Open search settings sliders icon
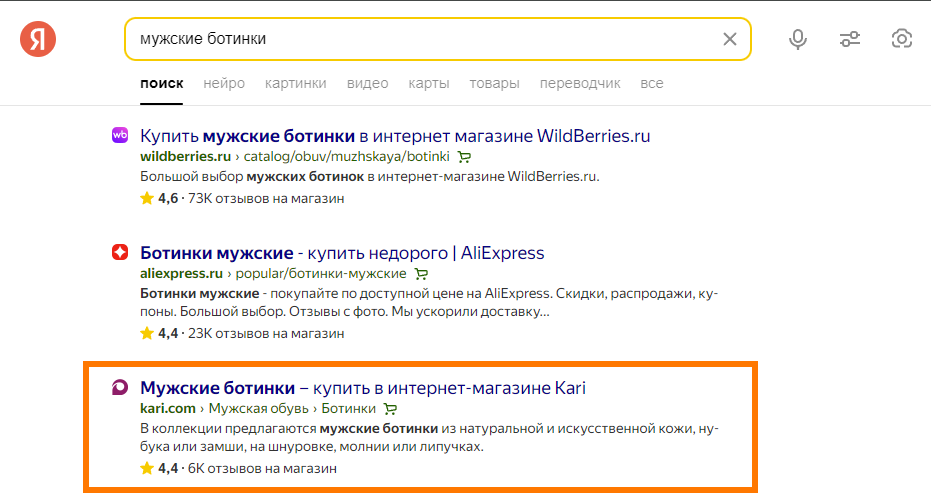Image resolution: width=931 pixels, height=497 pixels. click(x=850, y=39)
